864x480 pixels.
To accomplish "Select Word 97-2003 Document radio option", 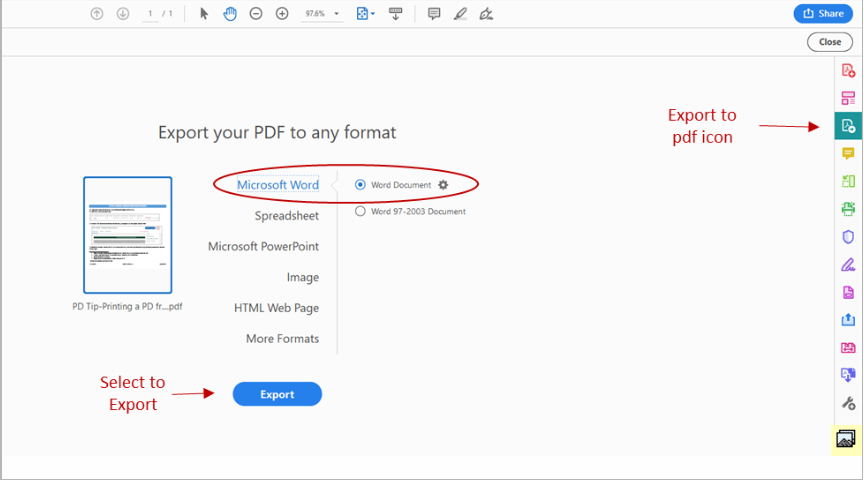I will click(360, 211).
